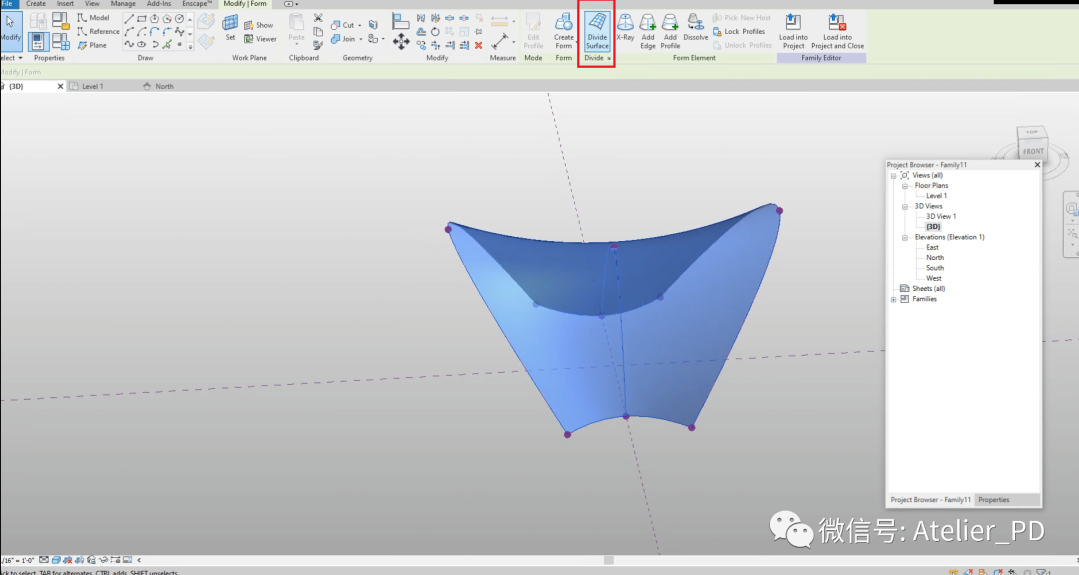Viewport: 1079px width, 575px height.
Task: Open the Divide panel expander arrow
Action: coord(609,58)
